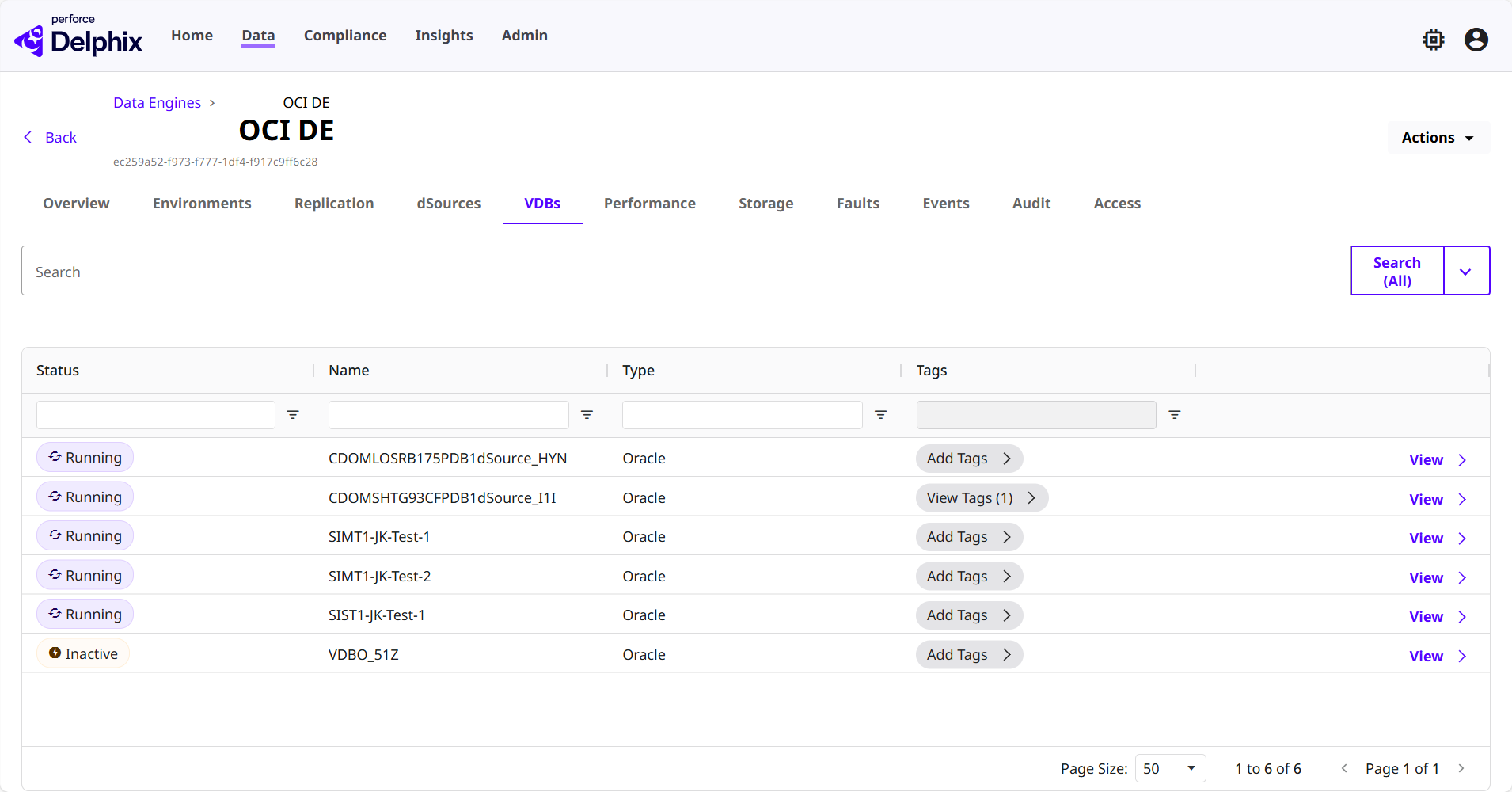
Task: Focus the Type column filter input
Action: click(742, 415)
